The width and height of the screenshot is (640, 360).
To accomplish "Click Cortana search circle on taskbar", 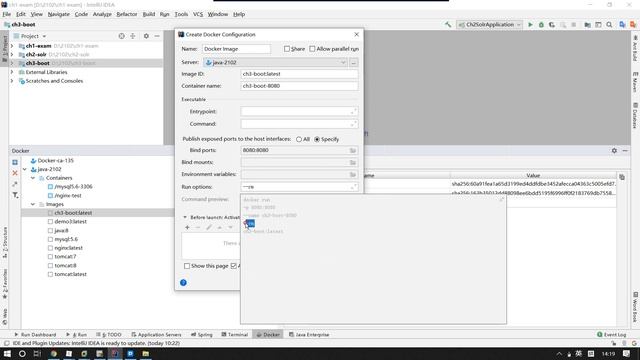I will pos(22,353).
